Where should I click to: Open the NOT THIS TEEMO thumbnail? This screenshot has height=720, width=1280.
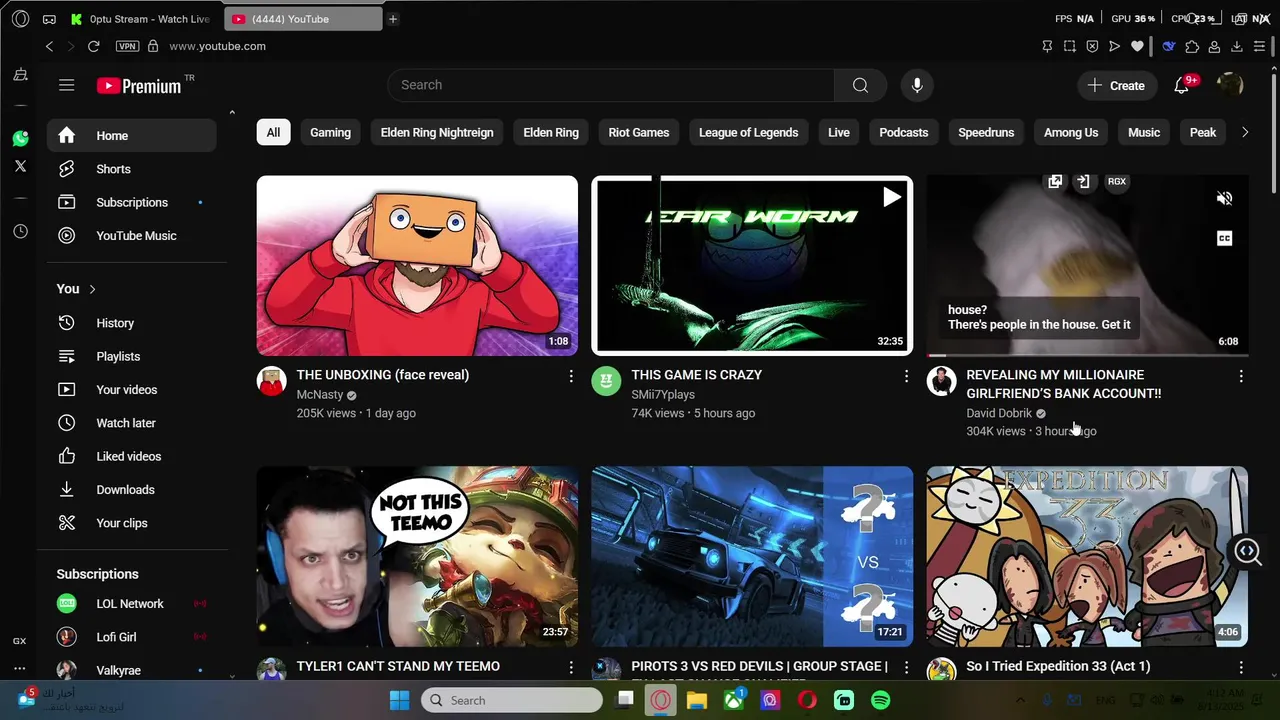click(417, 556)
